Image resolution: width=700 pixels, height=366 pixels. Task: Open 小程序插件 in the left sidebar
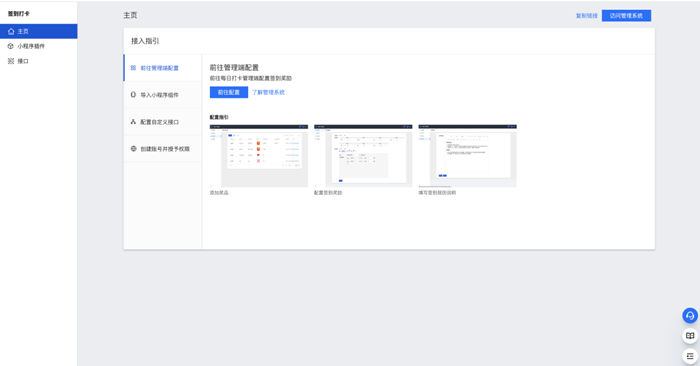pos(38,46)
